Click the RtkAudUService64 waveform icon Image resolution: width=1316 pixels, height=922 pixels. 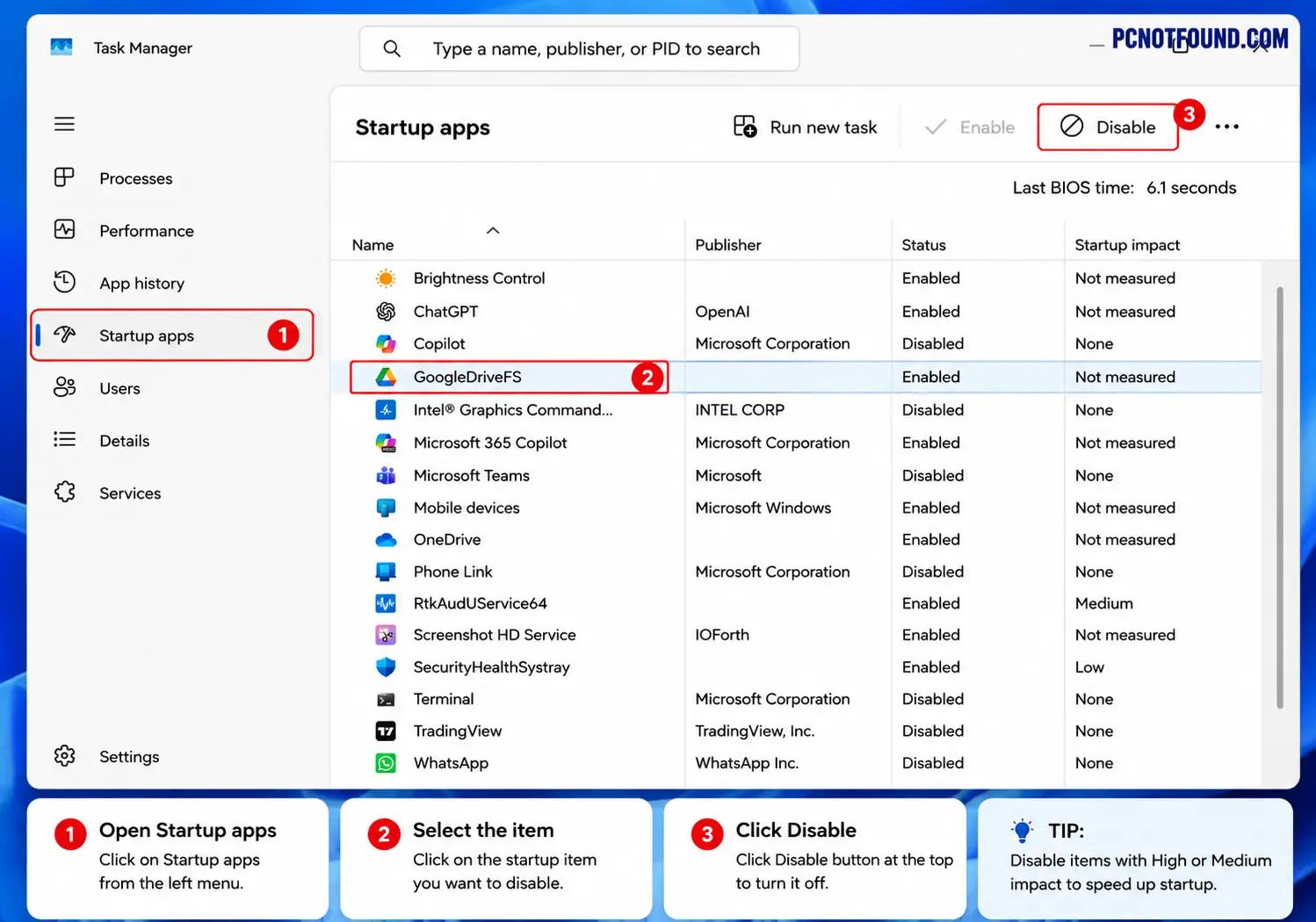pos(386,603)
